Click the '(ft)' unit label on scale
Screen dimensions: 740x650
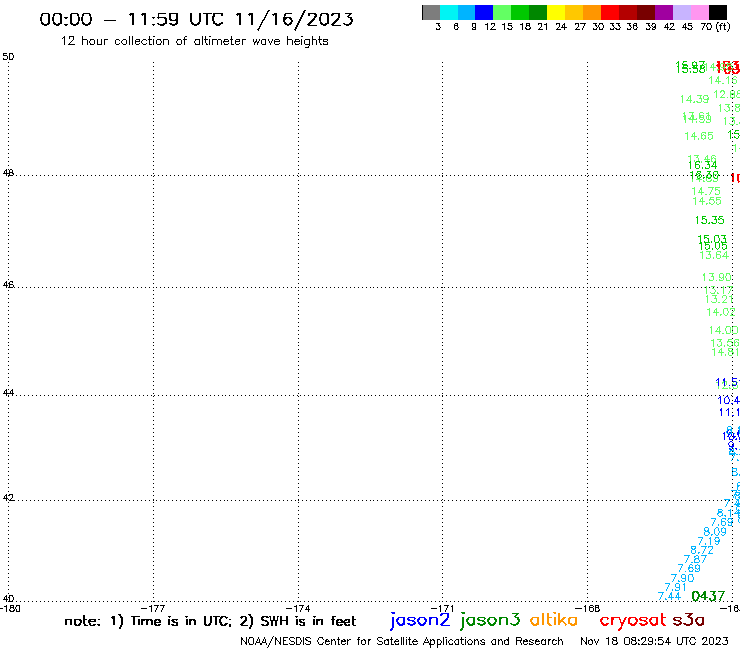pyautogui.click(x=723, y=26)
